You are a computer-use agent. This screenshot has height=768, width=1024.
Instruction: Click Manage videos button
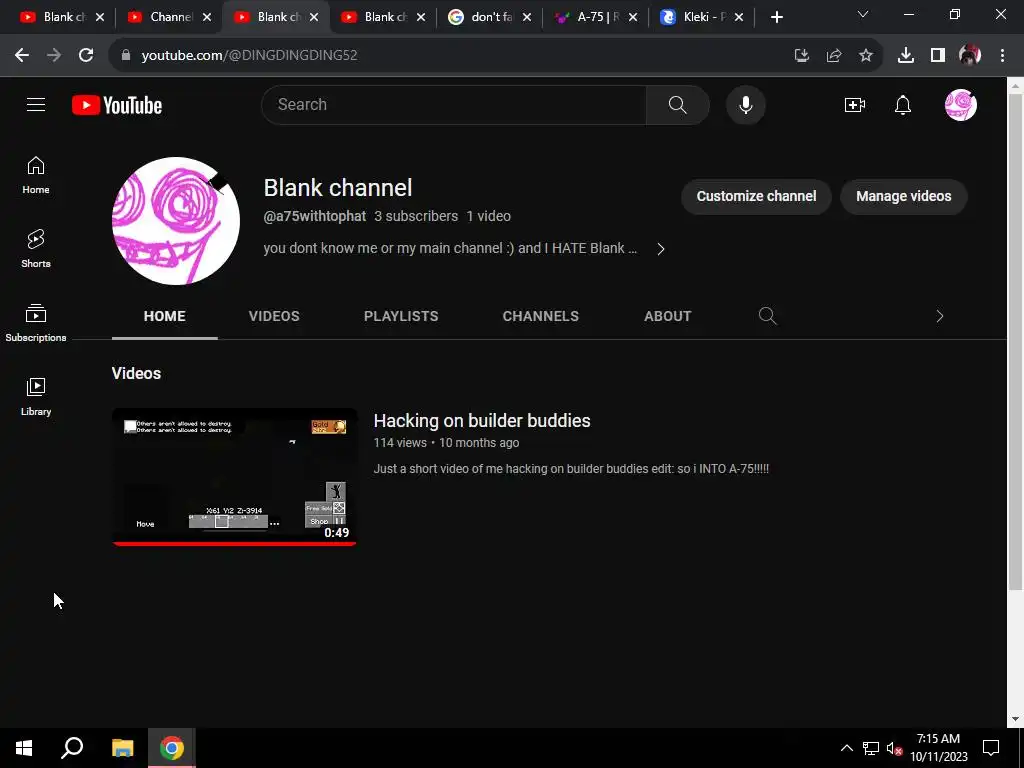click(x=903, y=197)
